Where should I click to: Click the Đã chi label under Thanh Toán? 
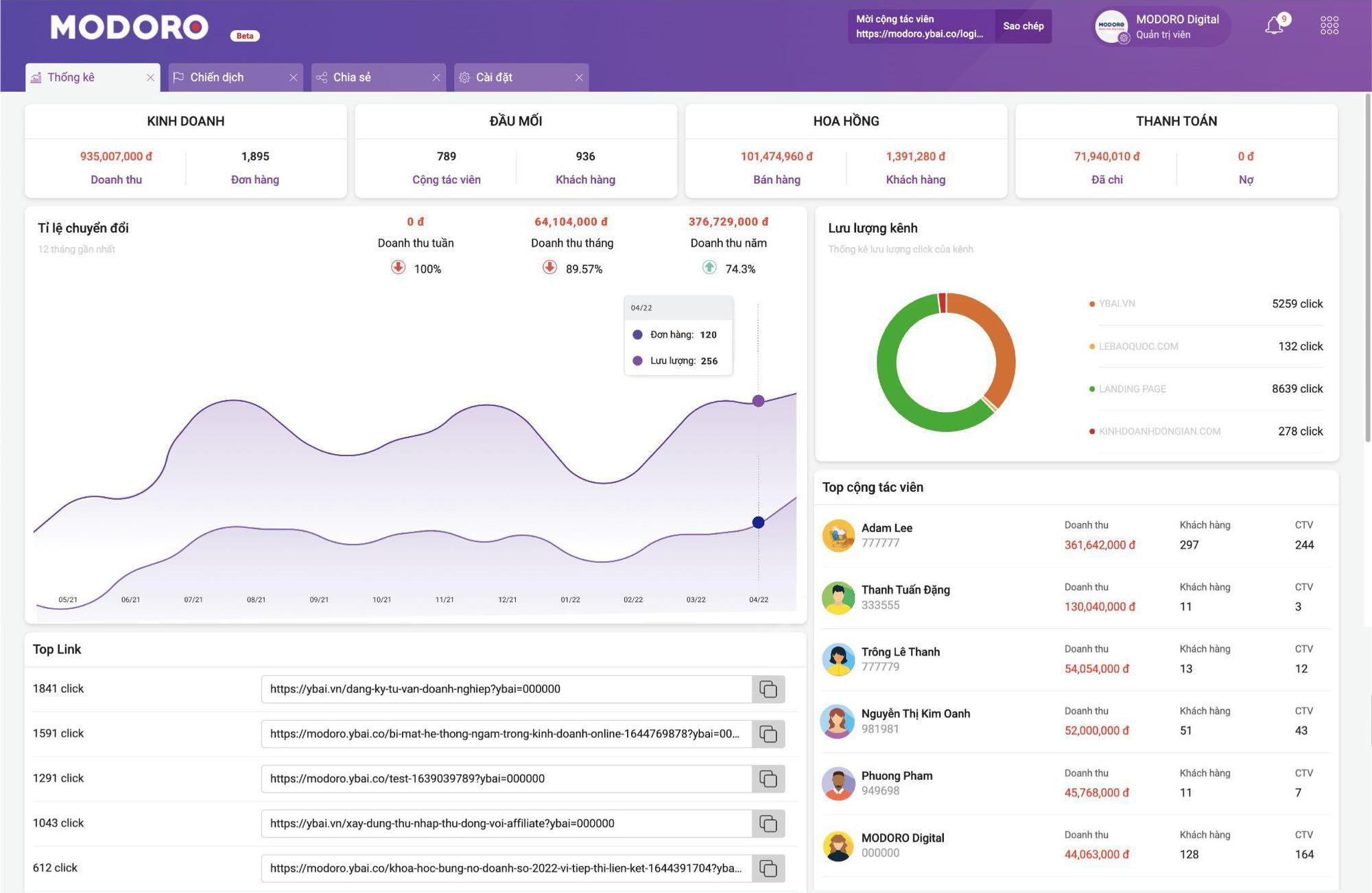(x=1107, y=180)
